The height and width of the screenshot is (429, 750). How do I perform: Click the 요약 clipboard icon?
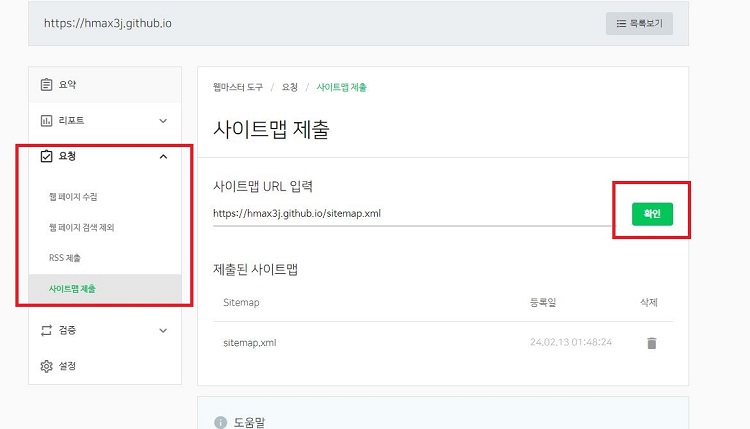46,85
